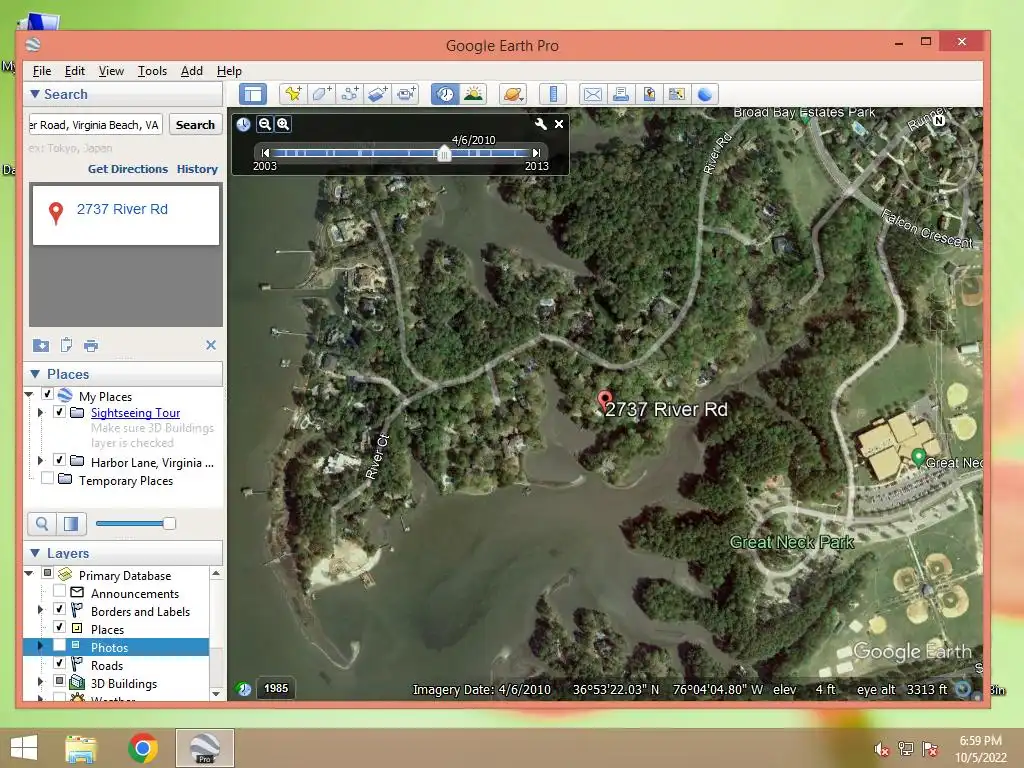Image resolution: width=1024 pixels, height=768 pixels.
Task: Record a tour with the camera icon
Action: [x=406, y=94]
